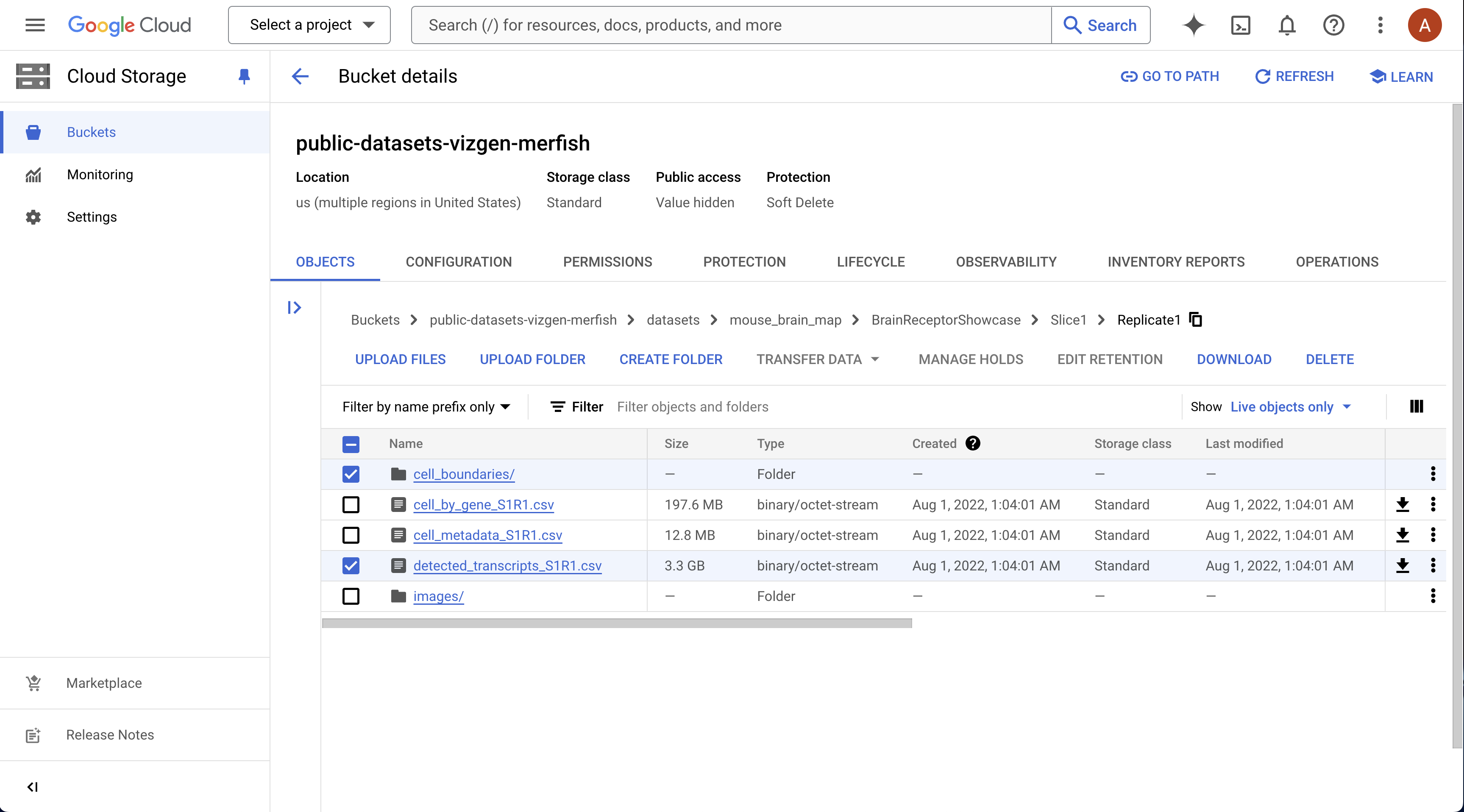This screenshot has height=812, width=1464.
Task: Go back using Bucket details arrow
Action: click(x=300, y=76)
